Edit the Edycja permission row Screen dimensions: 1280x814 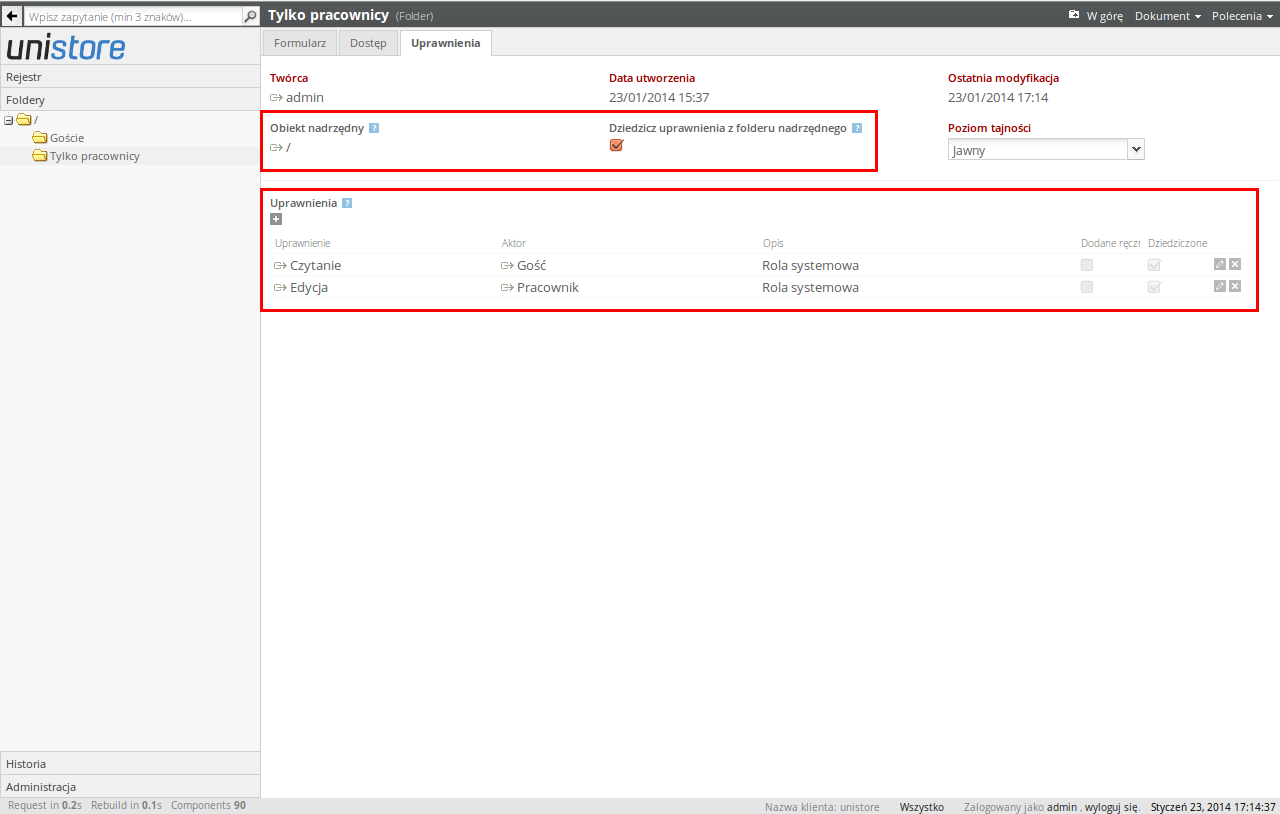(1219, 286)
